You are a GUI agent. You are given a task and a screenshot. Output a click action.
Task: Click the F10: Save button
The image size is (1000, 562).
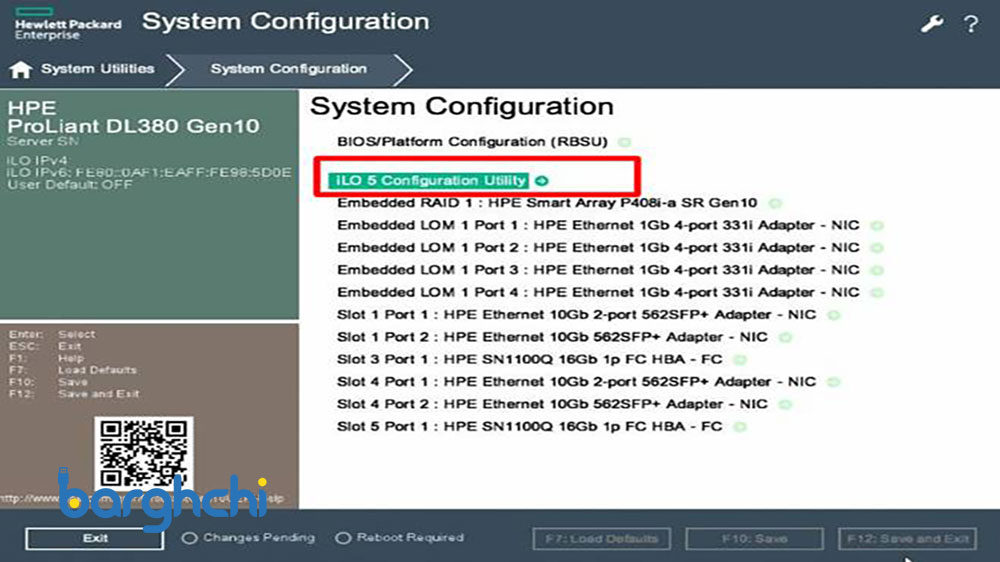755,539
